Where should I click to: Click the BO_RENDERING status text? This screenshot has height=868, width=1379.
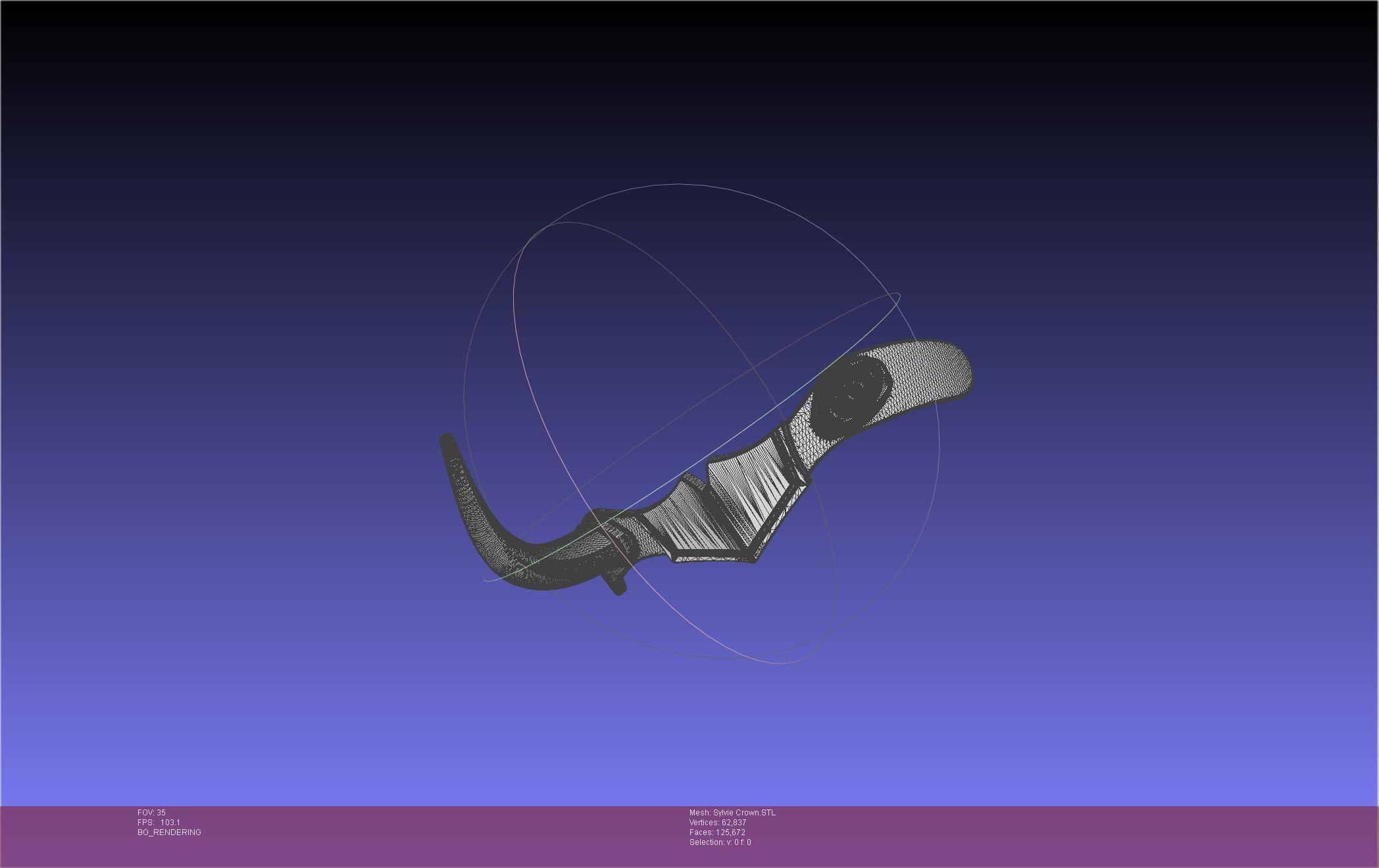[x=169, y=832]
